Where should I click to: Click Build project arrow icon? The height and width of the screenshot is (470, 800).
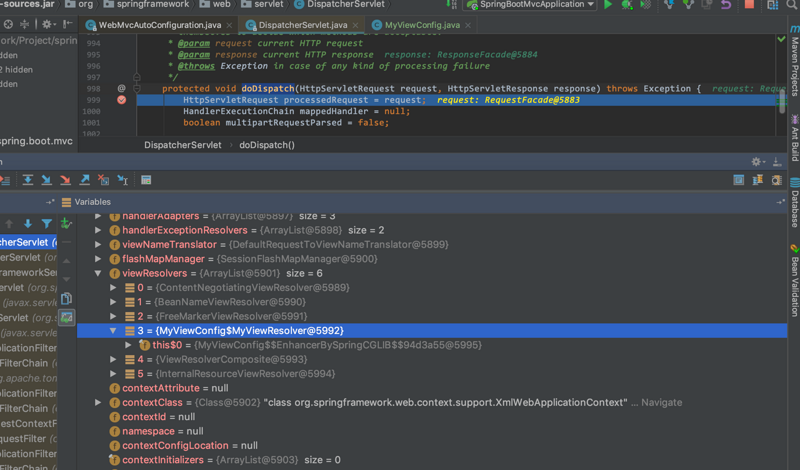(452, 5)
